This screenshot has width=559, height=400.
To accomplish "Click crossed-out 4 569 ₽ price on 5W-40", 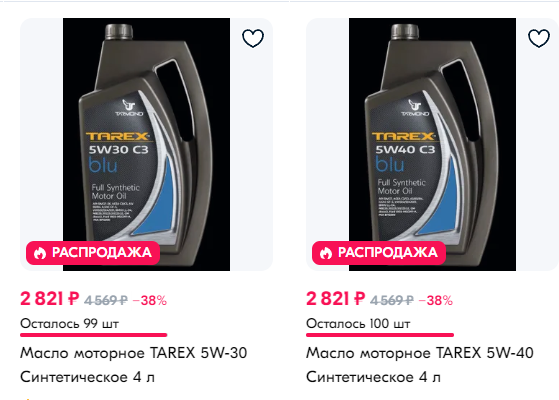I will coord(392,301).
